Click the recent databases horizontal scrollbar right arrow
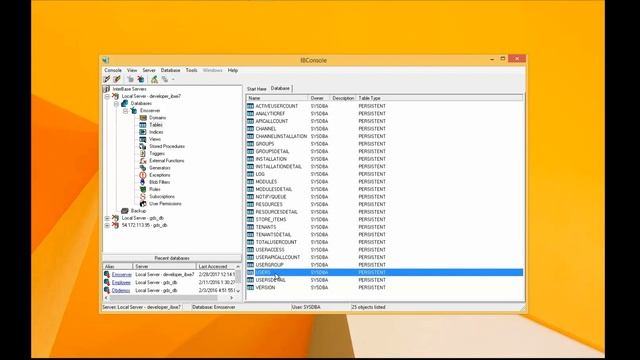Image resolution: width=640 pixels, height=360 pixels. [232, 298]
